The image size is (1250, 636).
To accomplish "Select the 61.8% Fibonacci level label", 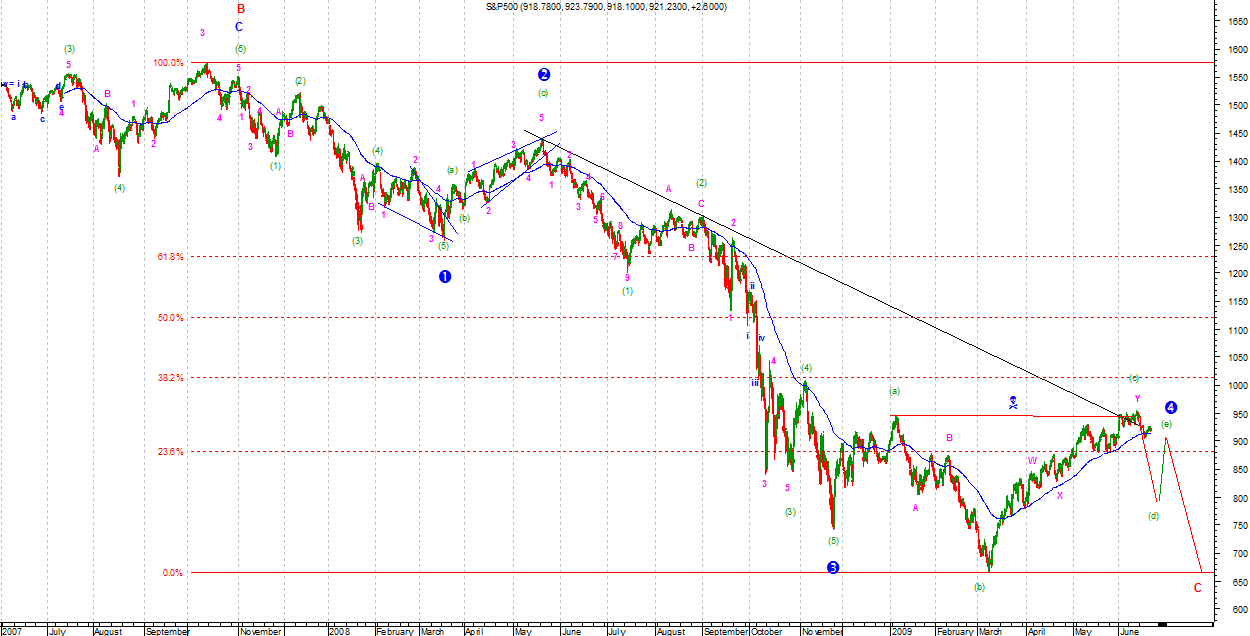I will tap(171, 257).
